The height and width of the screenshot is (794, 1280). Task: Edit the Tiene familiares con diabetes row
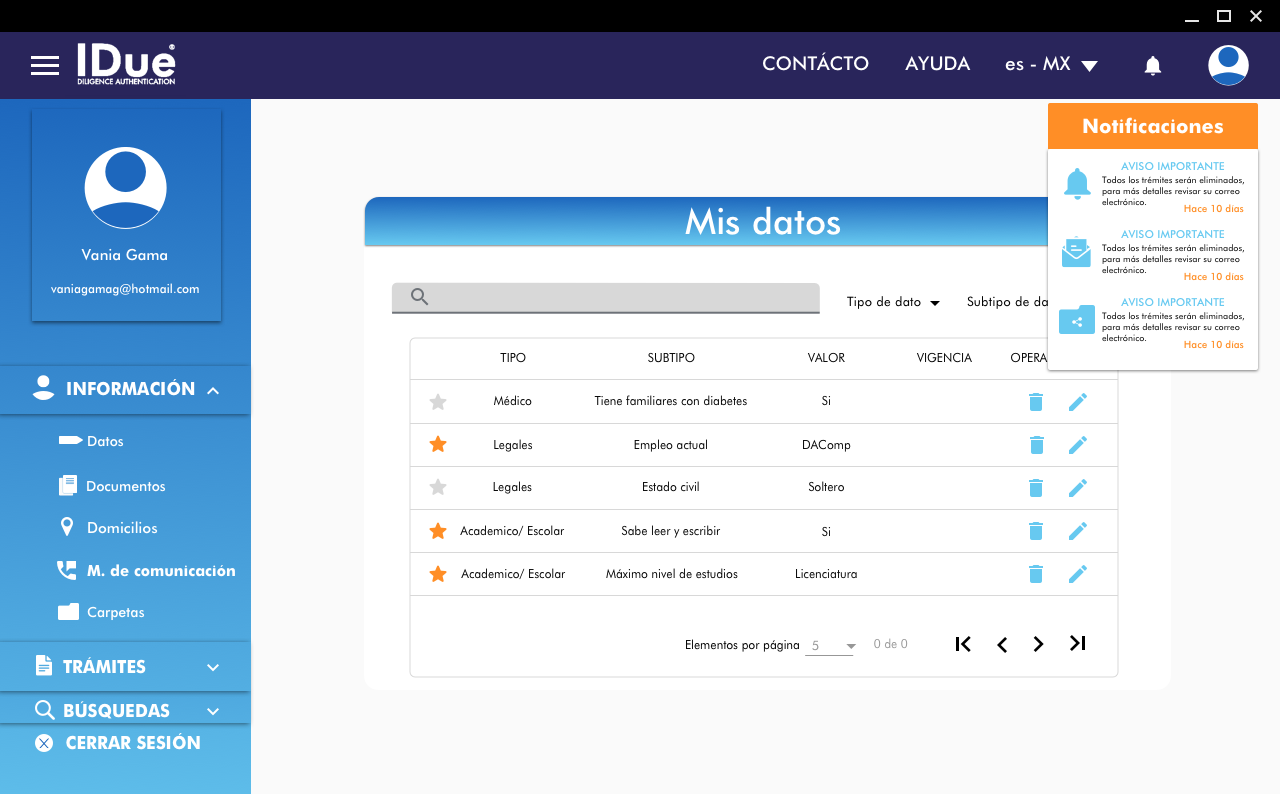click(x=1077, y=402)
